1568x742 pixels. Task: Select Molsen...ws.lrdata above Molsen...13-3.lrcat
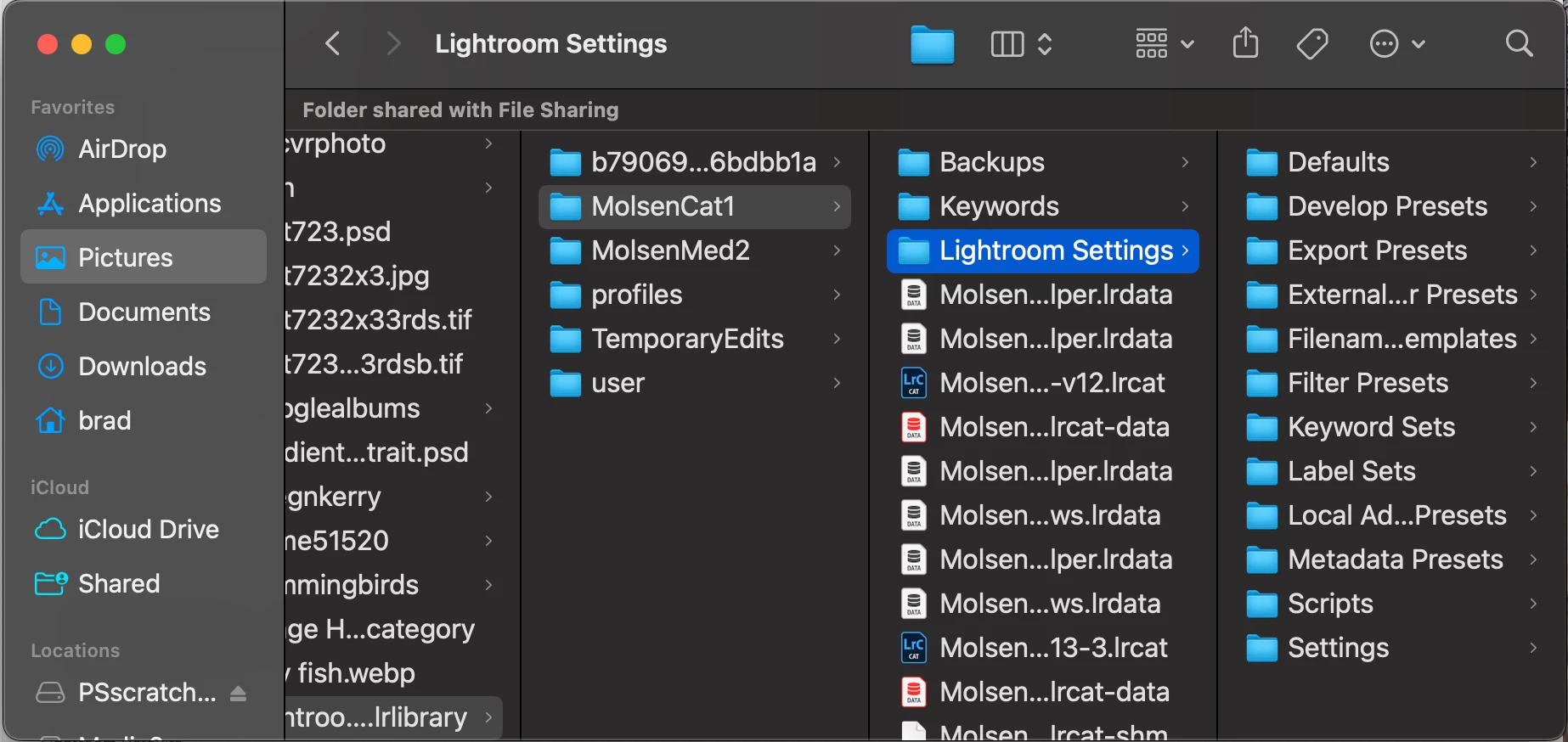pos(1043,604)
